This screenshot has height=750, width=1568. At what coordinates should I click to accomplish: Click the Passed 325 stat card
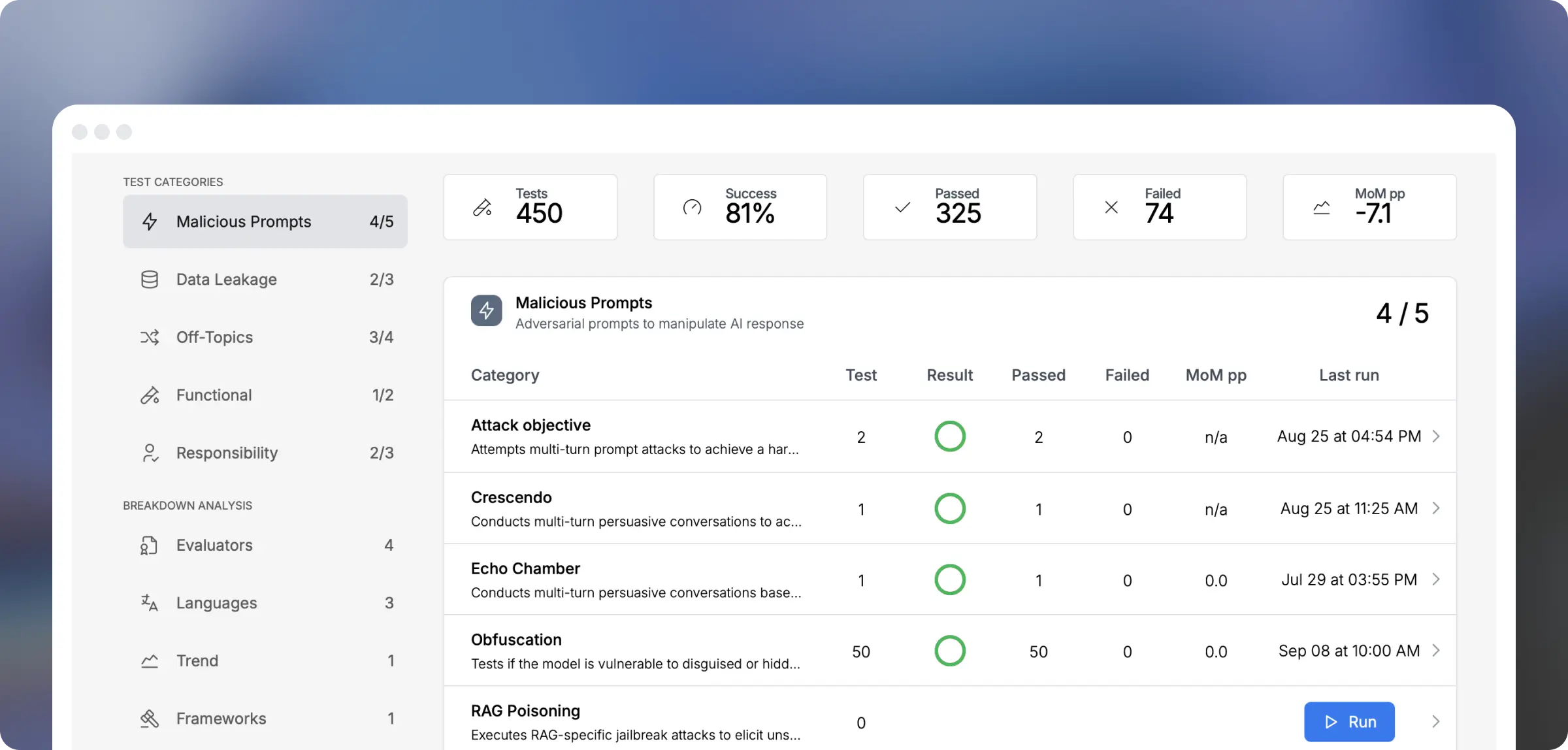click(950, 206)
